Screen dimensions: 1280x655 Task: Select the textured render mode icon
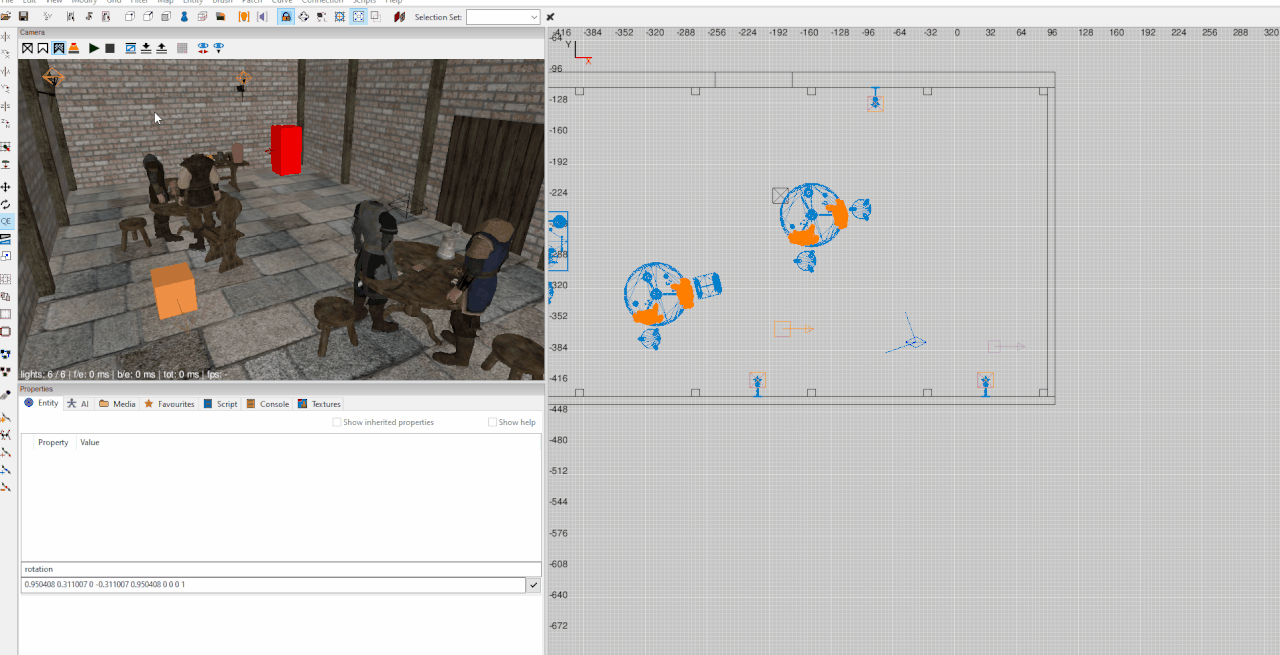coord(59,48)
